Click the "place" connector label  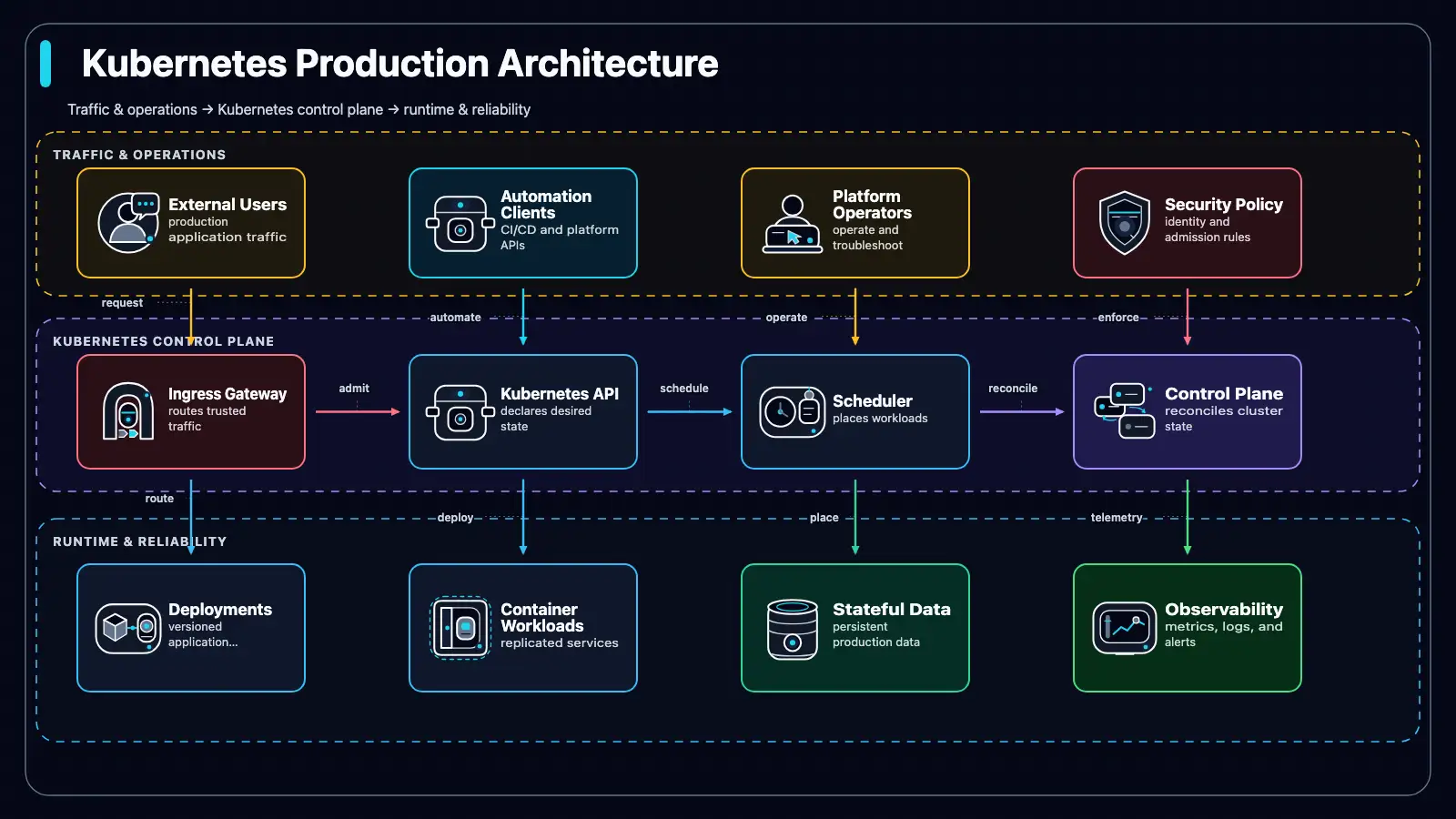point(824,518)
